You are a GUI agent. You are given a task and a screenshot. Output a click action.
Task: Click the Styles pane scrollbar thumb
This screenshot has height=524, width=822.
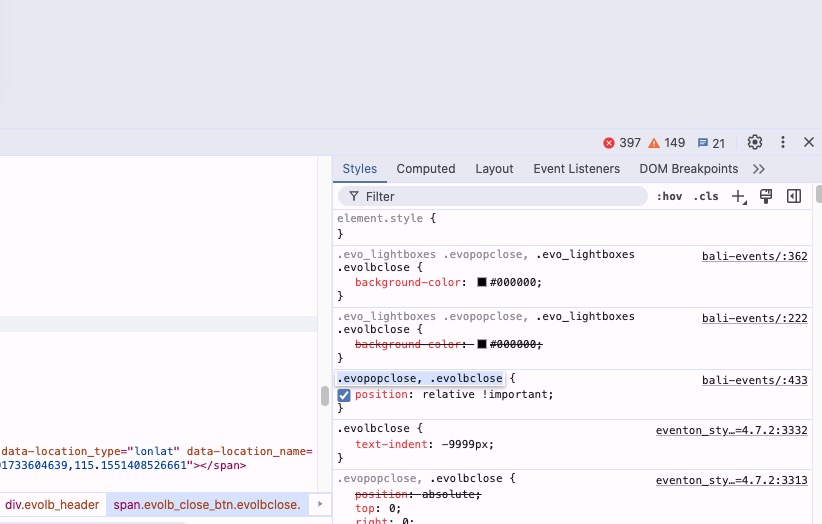click(x=819, y=194)
